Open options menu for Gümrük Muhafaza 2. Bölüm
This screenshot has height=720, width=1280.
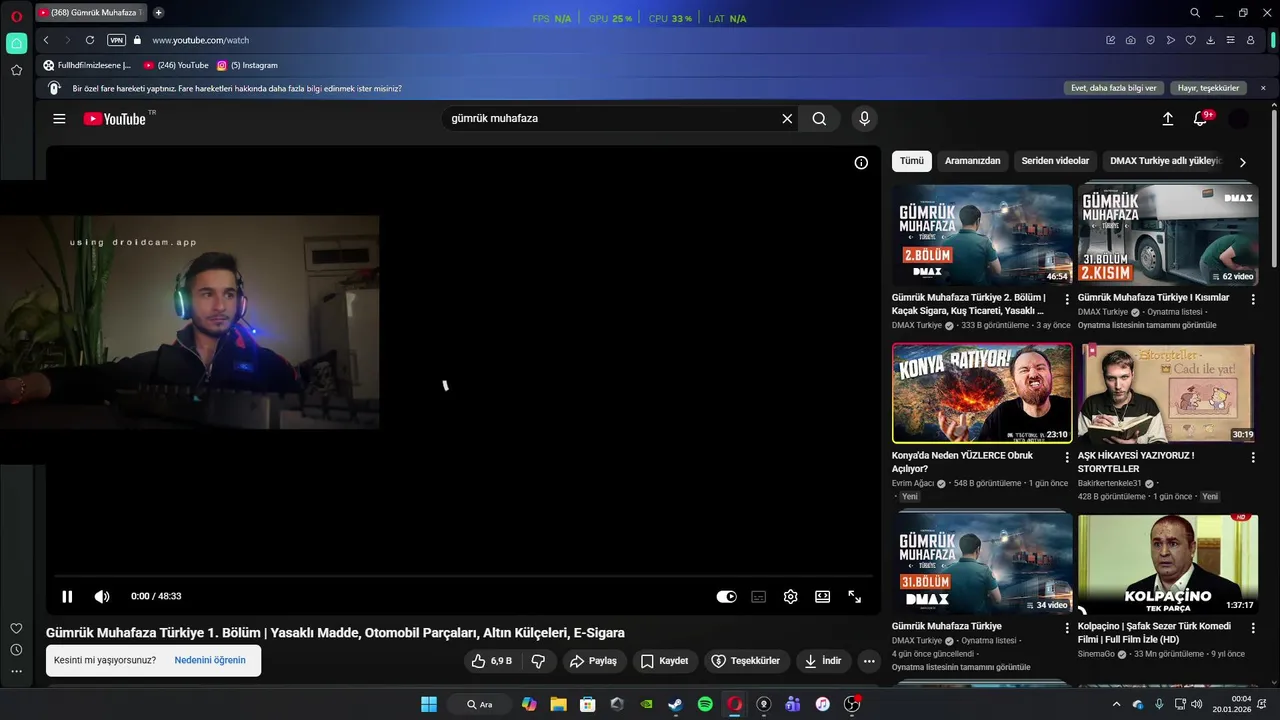(1067, 299)
